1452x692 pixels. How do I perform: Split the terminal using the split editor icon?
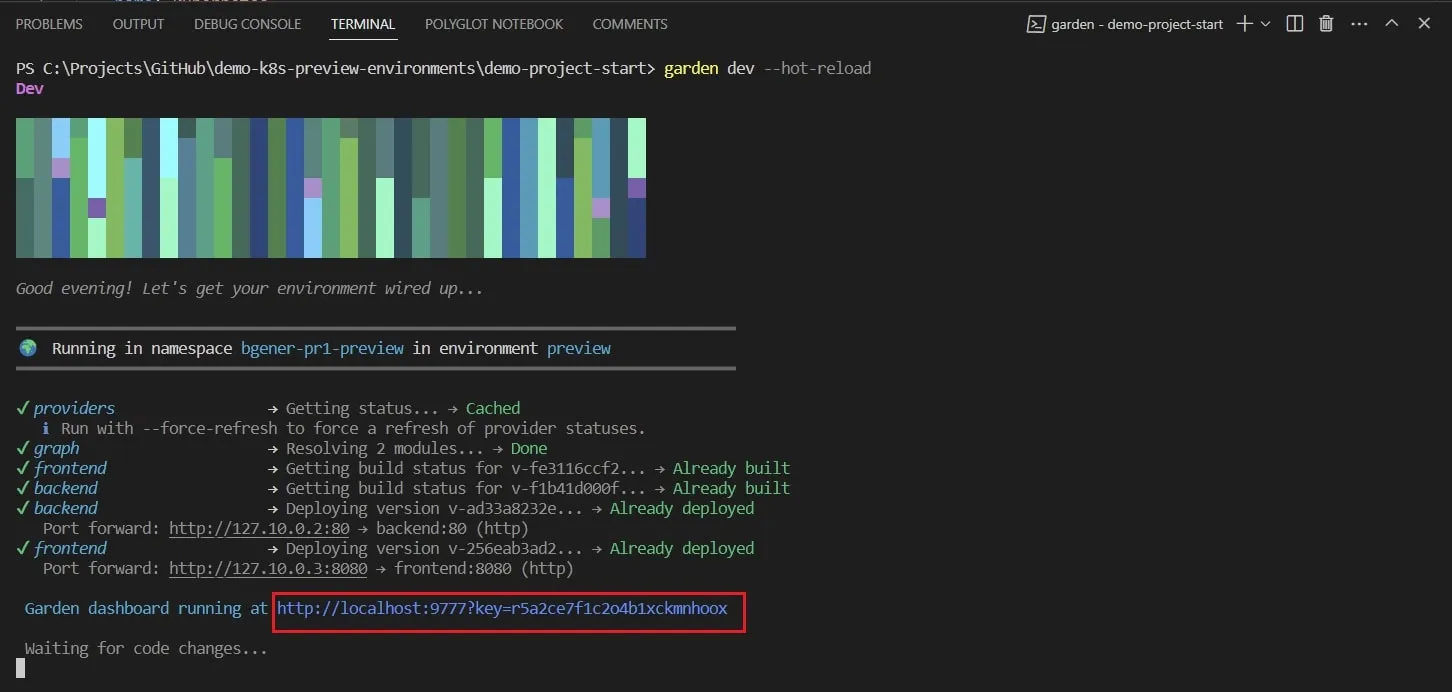pos(1293,23)
